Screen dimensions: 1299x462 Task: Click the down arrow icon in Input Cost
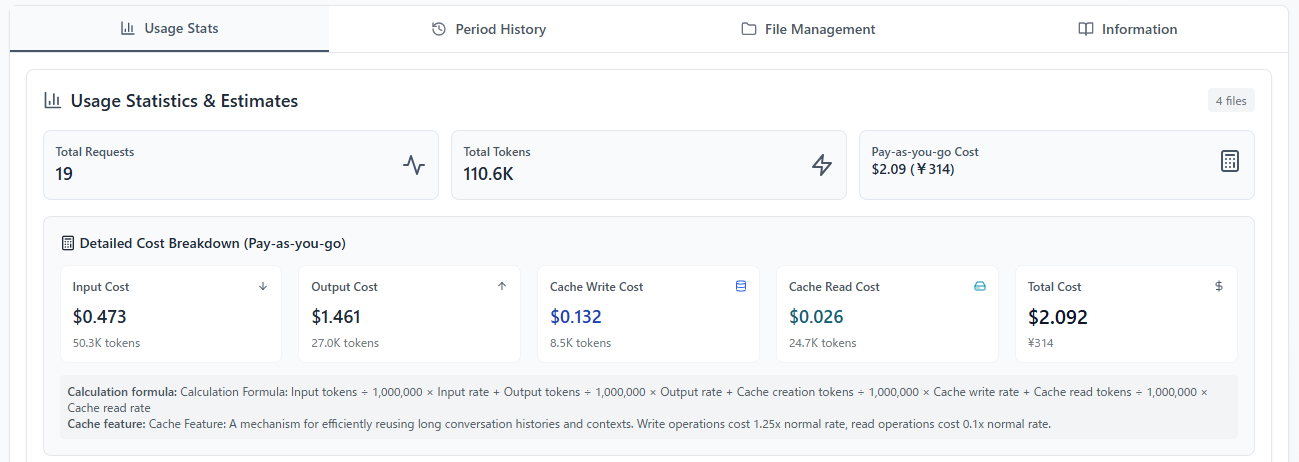coord(263,286)
